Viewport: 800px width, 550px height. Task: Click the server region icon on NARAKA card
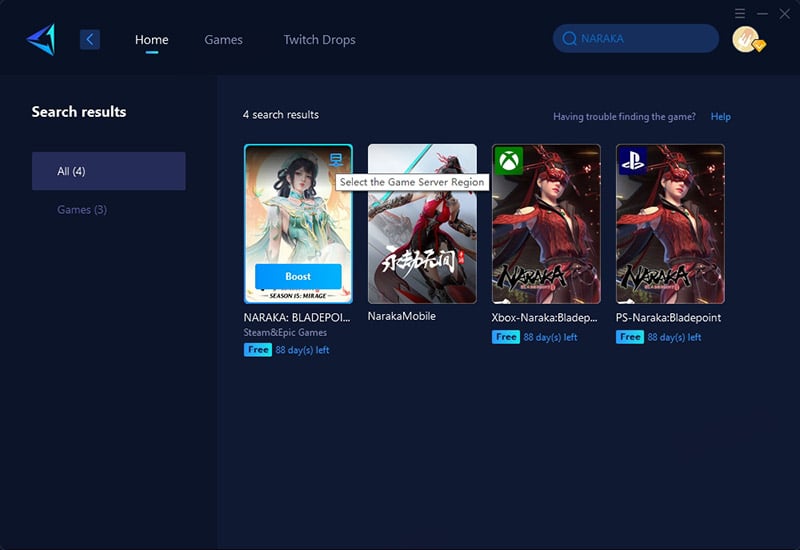pos(336,160)
